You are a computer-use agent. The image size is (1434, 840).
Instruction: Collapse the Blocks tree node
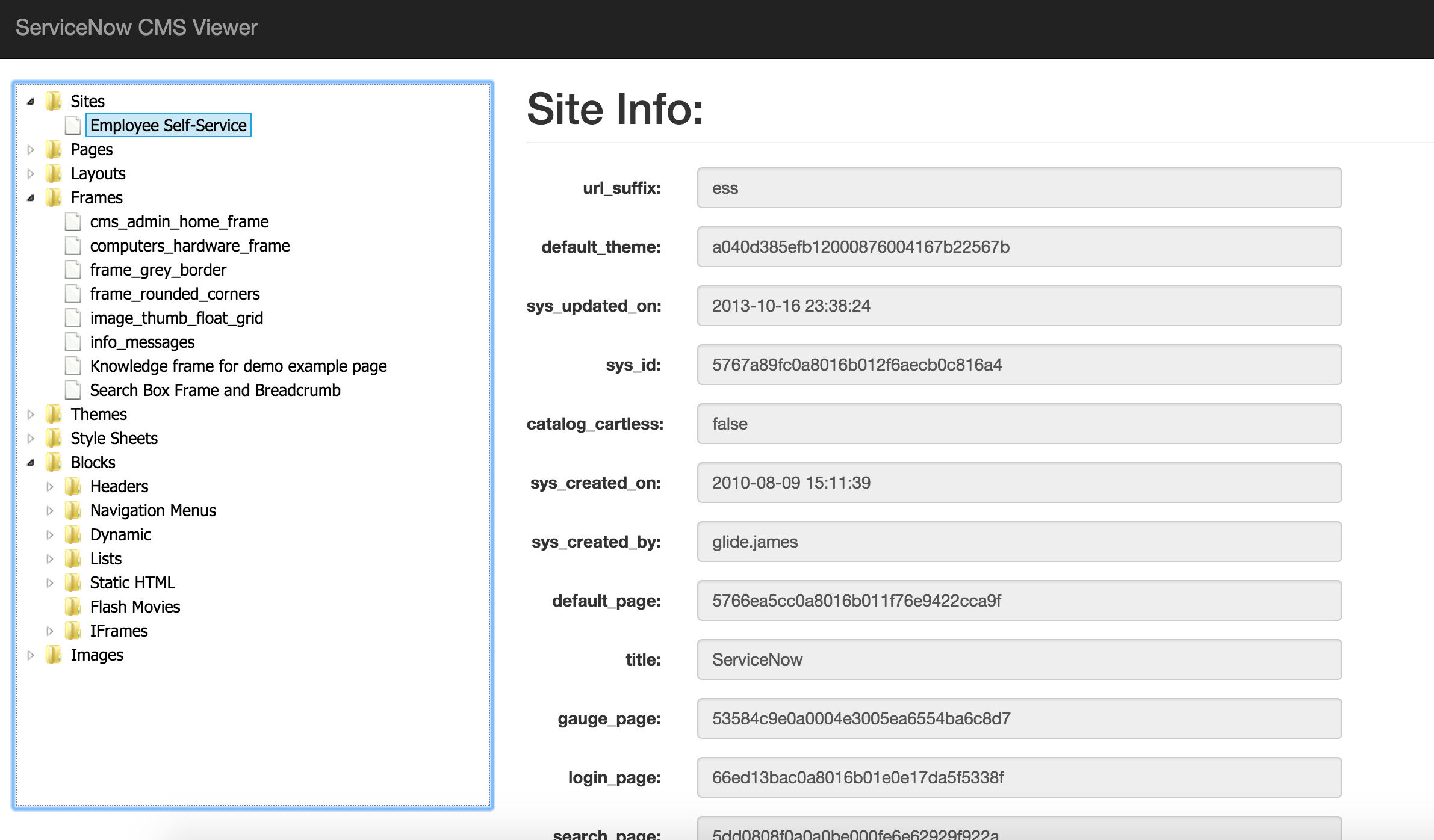(31, 463)
